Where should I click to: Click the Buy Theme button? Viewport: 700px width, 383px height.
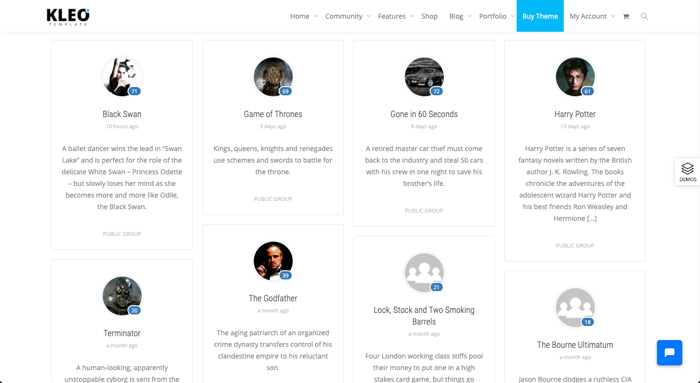point(540,16)
